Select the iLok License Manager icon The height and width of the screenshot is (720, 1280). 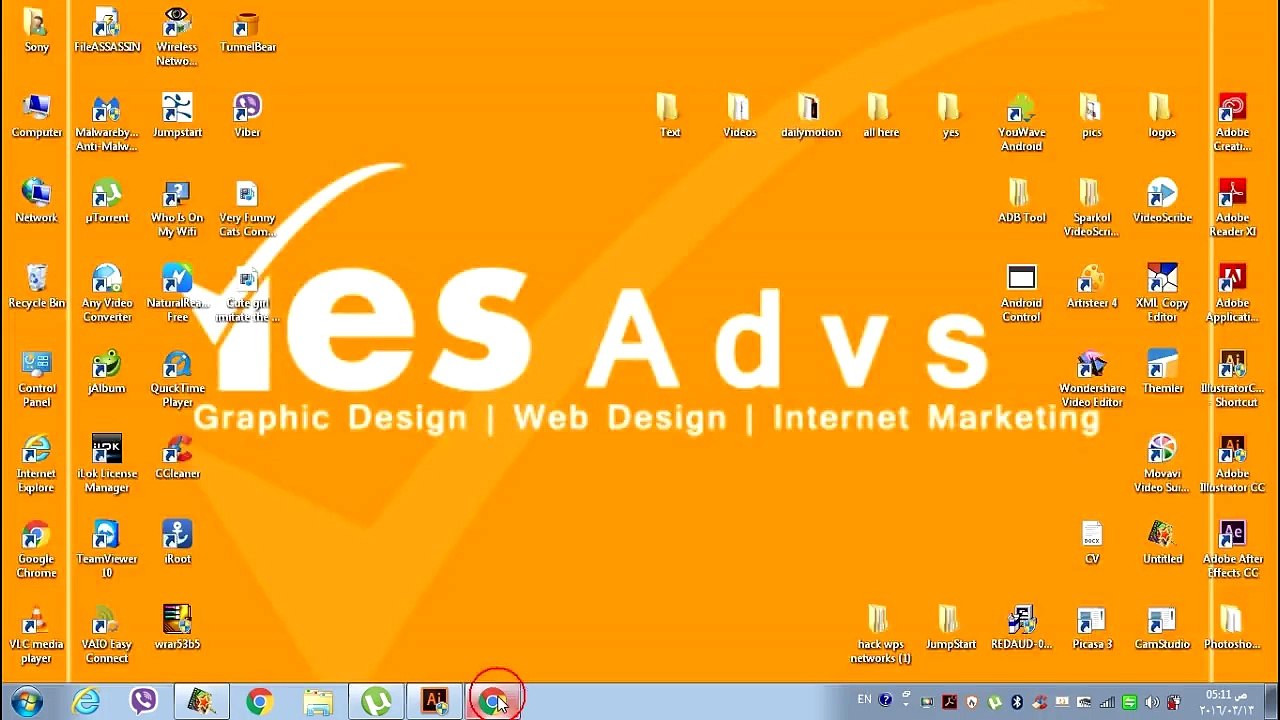tap(107, 464)
